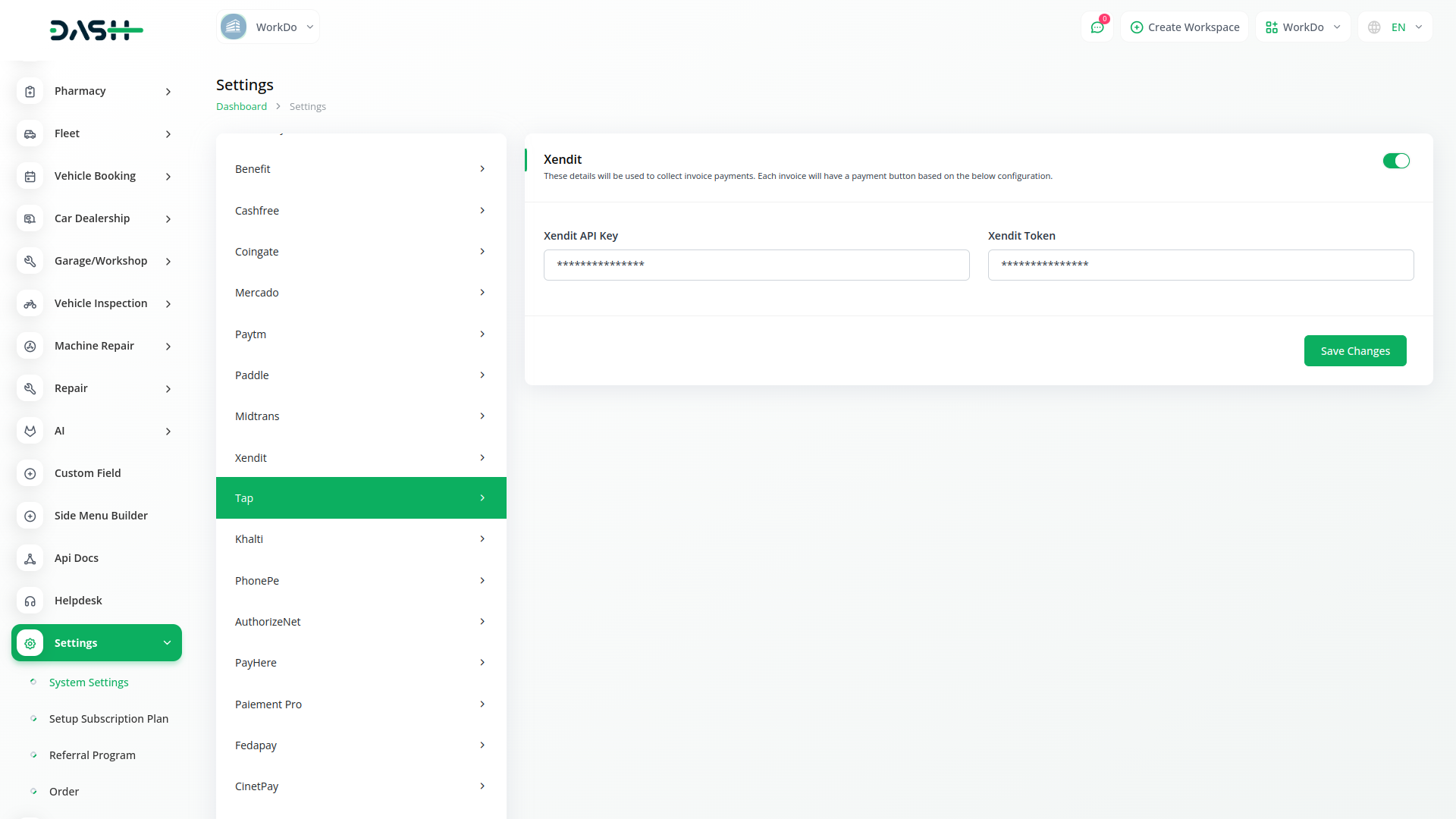This screenshot has height=819, width=1456.
Task: Click the DASH logo
Action: tap(96, 30)
